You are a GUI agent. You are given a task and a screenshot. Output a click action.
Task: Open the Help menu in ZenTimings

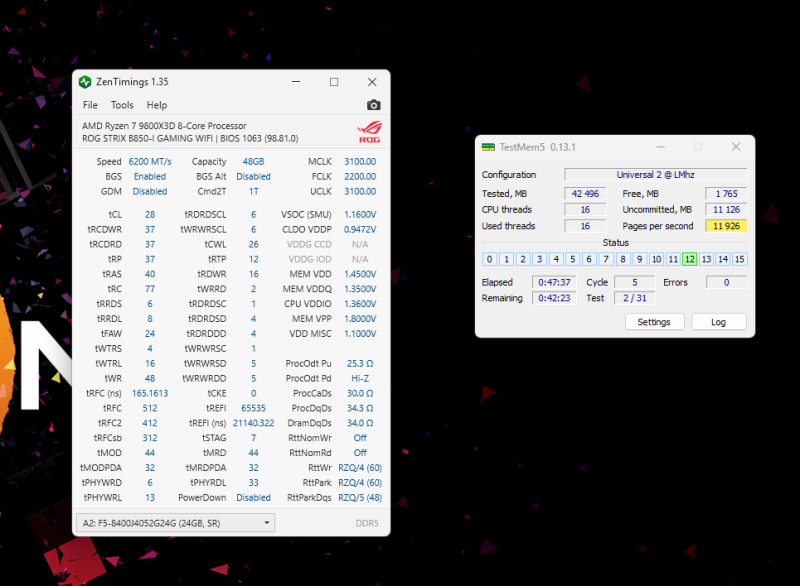(x=157, y=105)
